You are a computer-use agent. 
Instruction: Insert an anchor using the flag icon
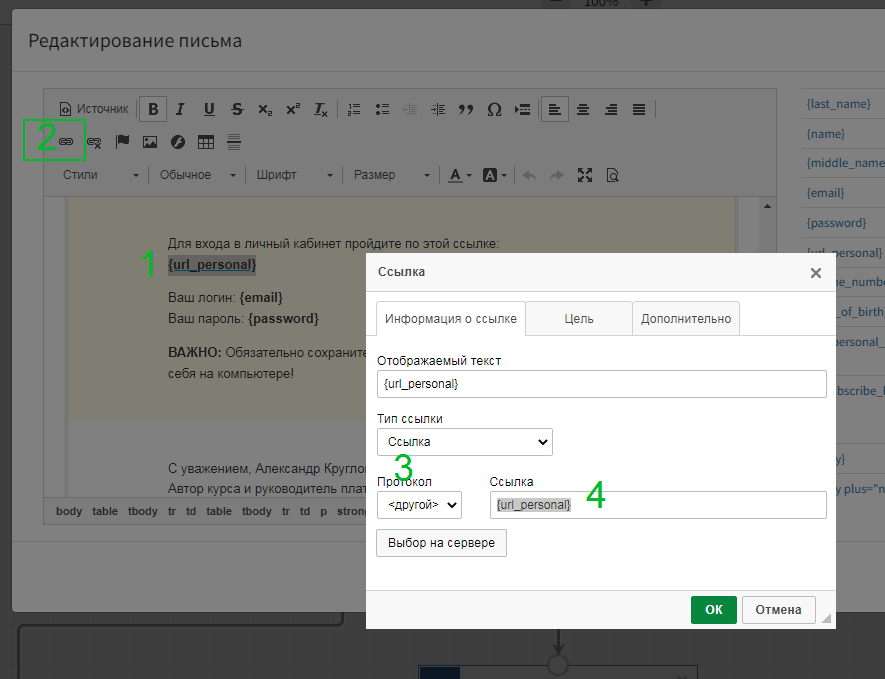[122, 142]
